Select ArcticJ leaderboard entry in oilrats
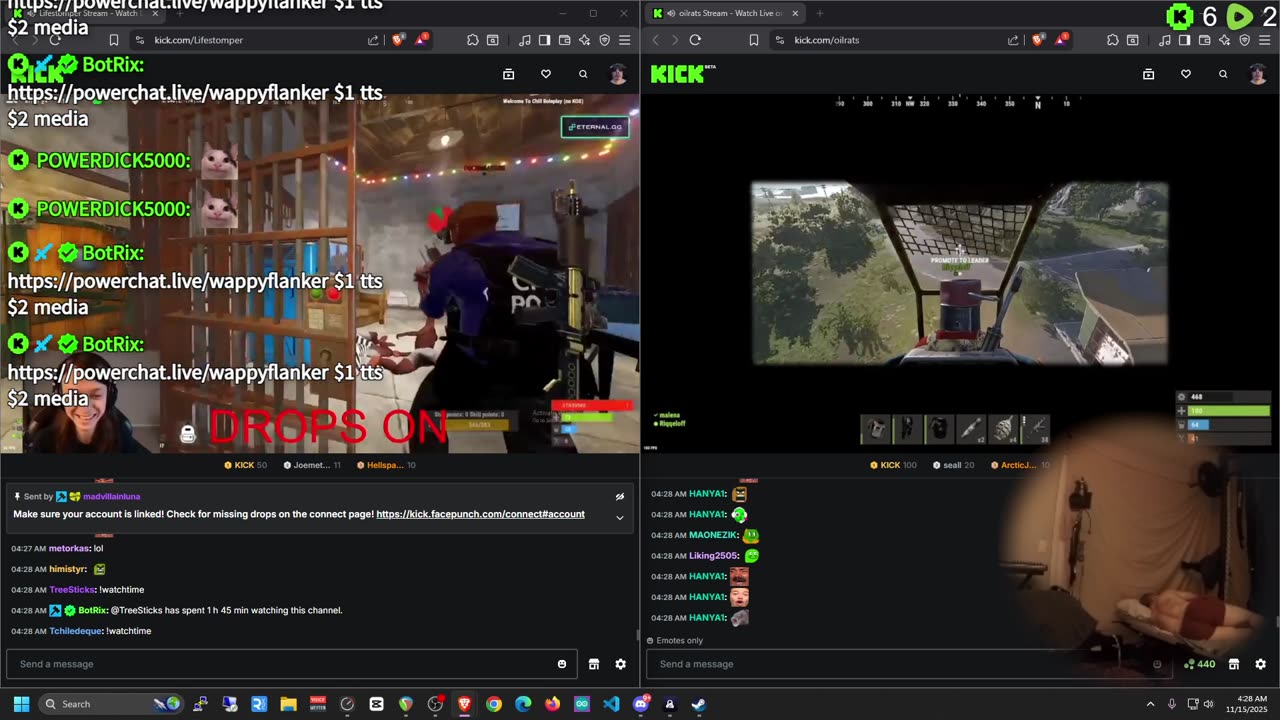The width and height of the screenshot is (1280, 720). click(x=1018, y=465)
